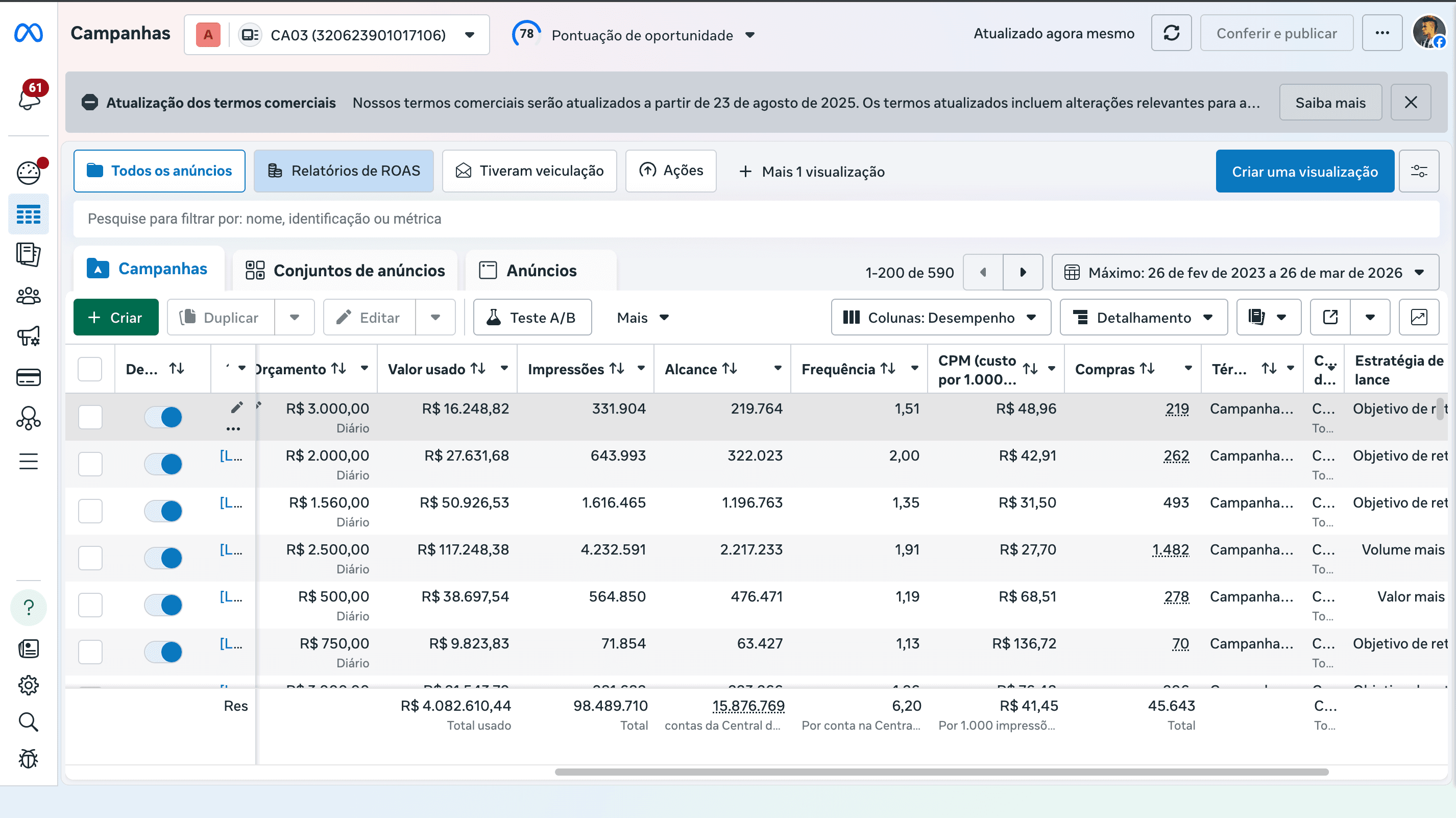Open Colunas: Desempenho dropdown

tap(941, 317)
